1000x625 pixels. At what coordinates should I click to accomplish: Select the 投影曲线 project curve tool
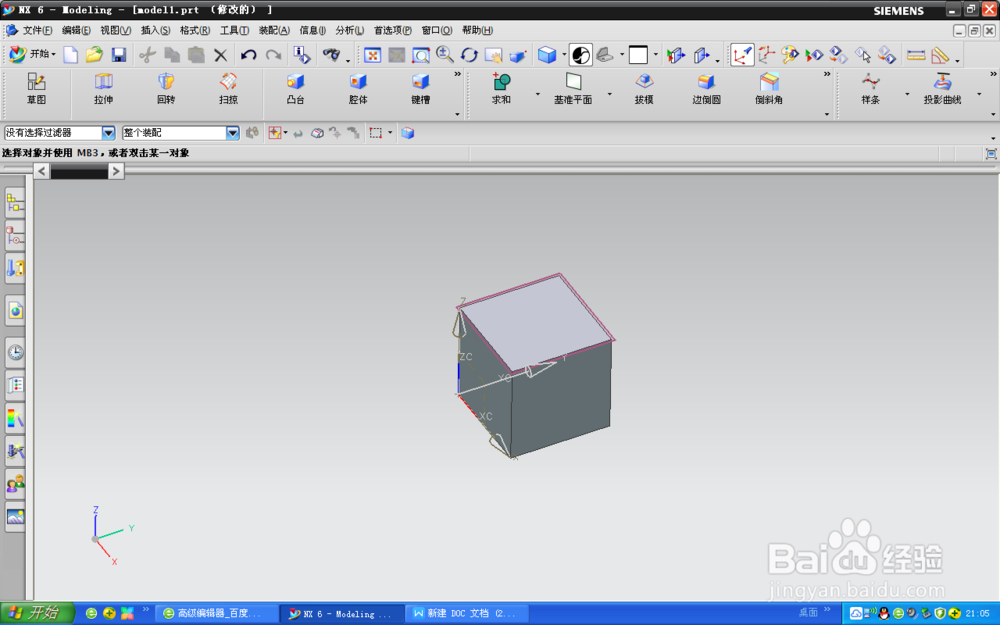coord(942,89)
